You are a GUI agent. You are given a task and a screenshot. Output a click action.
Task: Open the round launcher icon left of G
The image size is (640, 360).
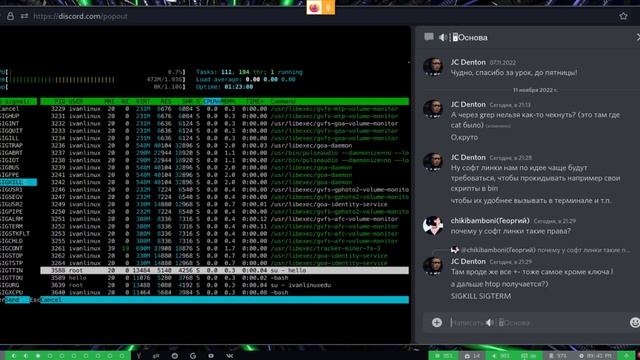[175, 356]
